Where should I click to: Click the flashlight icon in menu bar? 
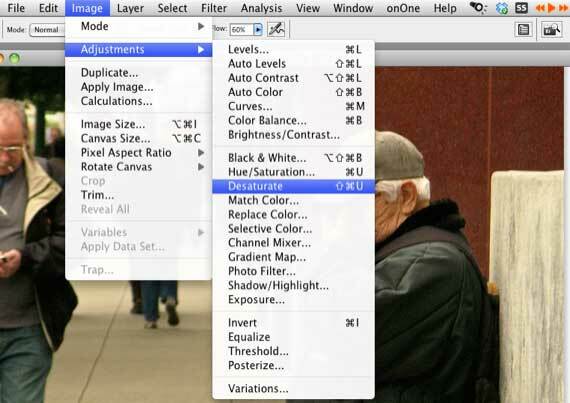pyautogui.click(x=478, y=8)
